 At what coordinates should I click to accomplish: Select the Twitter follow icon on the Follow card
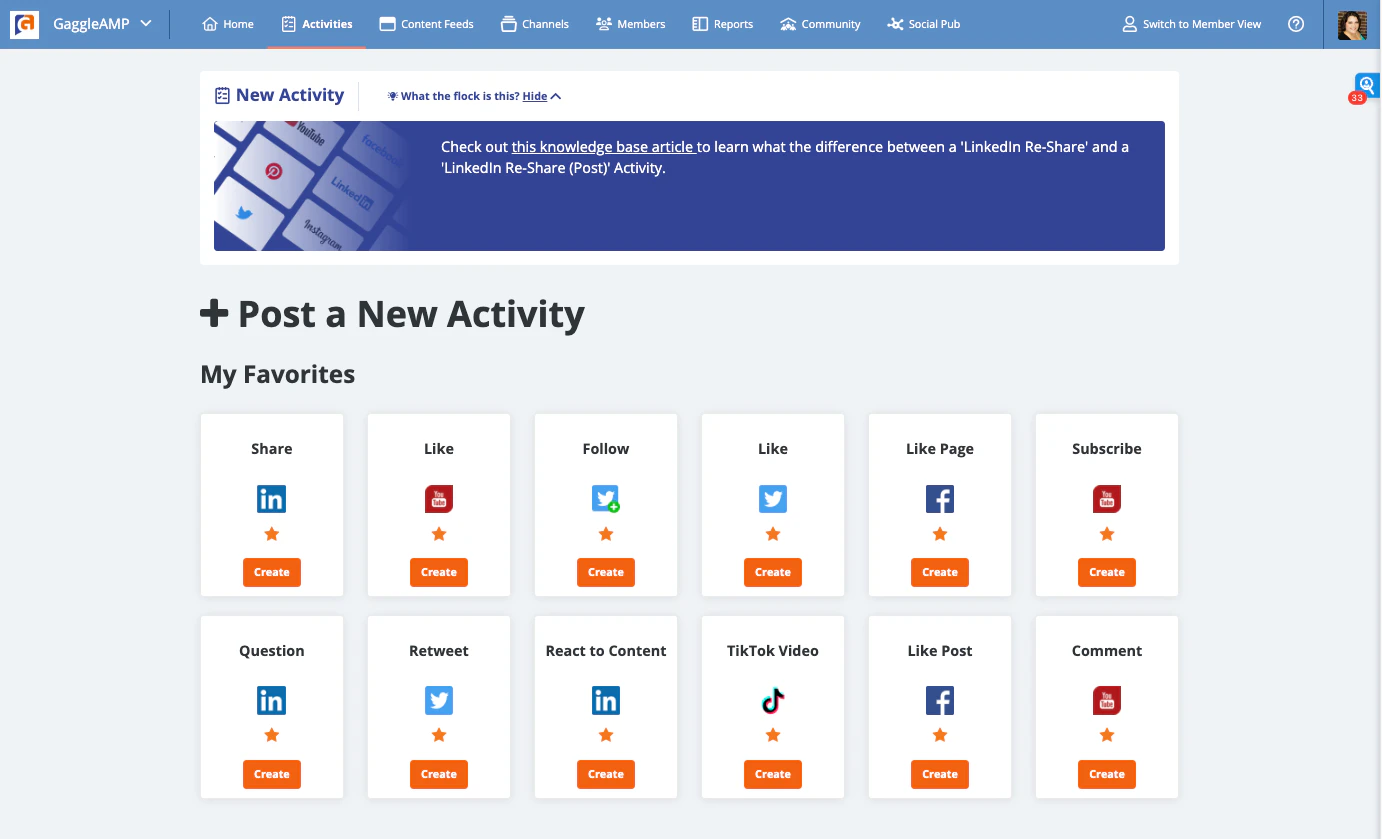pyautogui.click(x=605, y=498)
